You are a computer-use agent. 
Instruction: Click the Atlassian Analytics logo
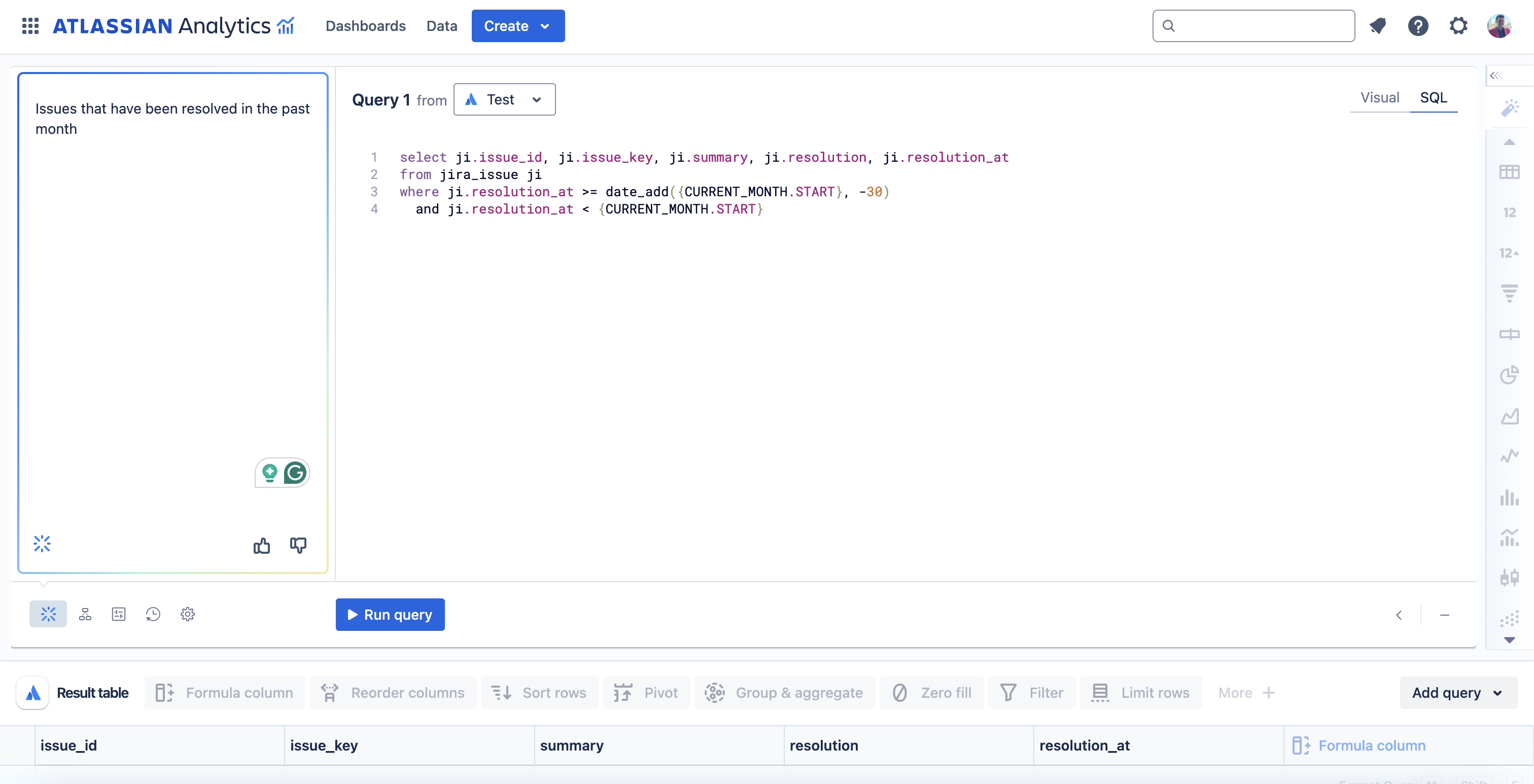point(173,25)
